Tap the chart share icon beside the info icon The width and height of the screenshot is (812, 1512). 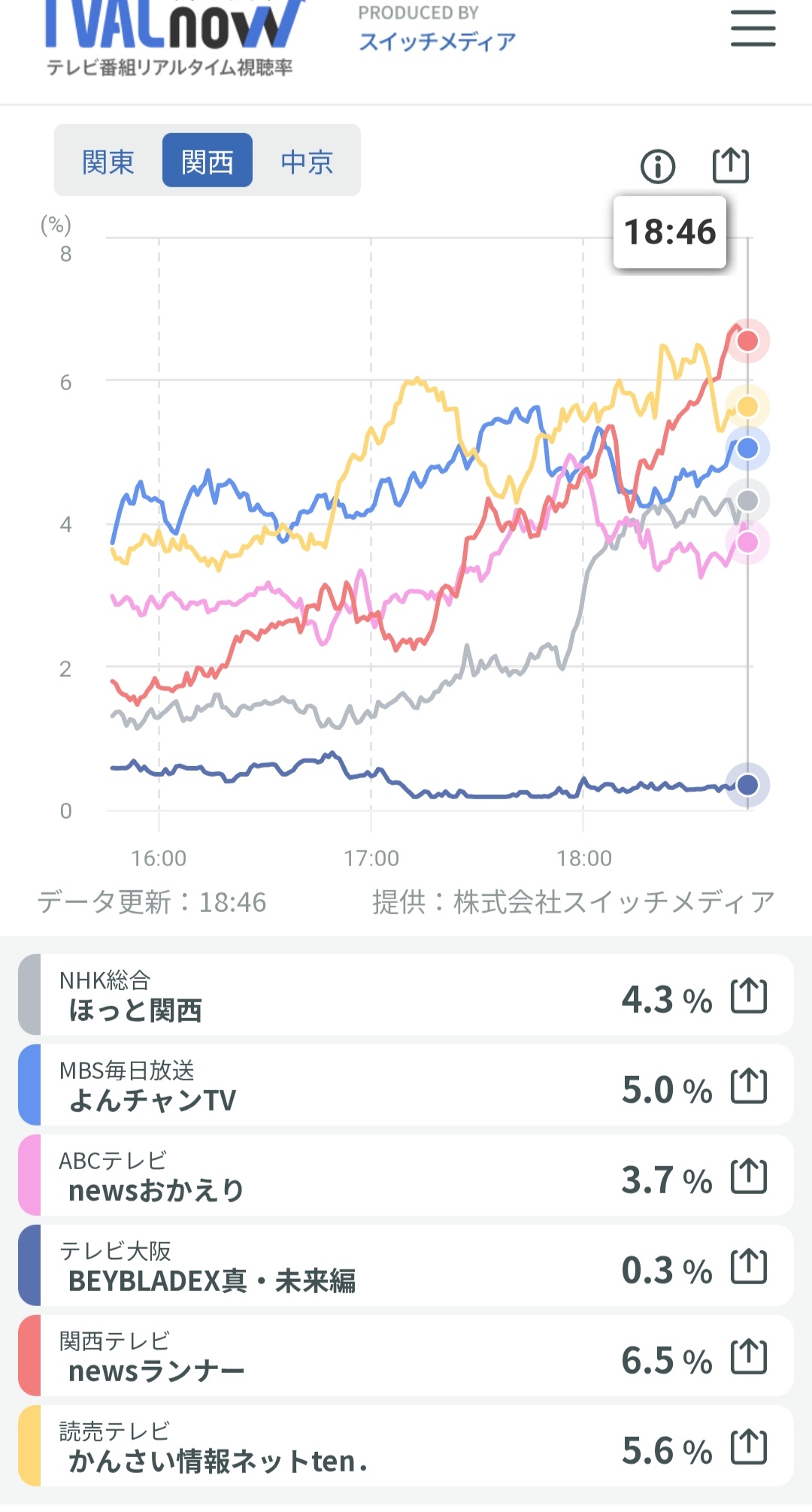pyautogui.click(x=731, y=165)
